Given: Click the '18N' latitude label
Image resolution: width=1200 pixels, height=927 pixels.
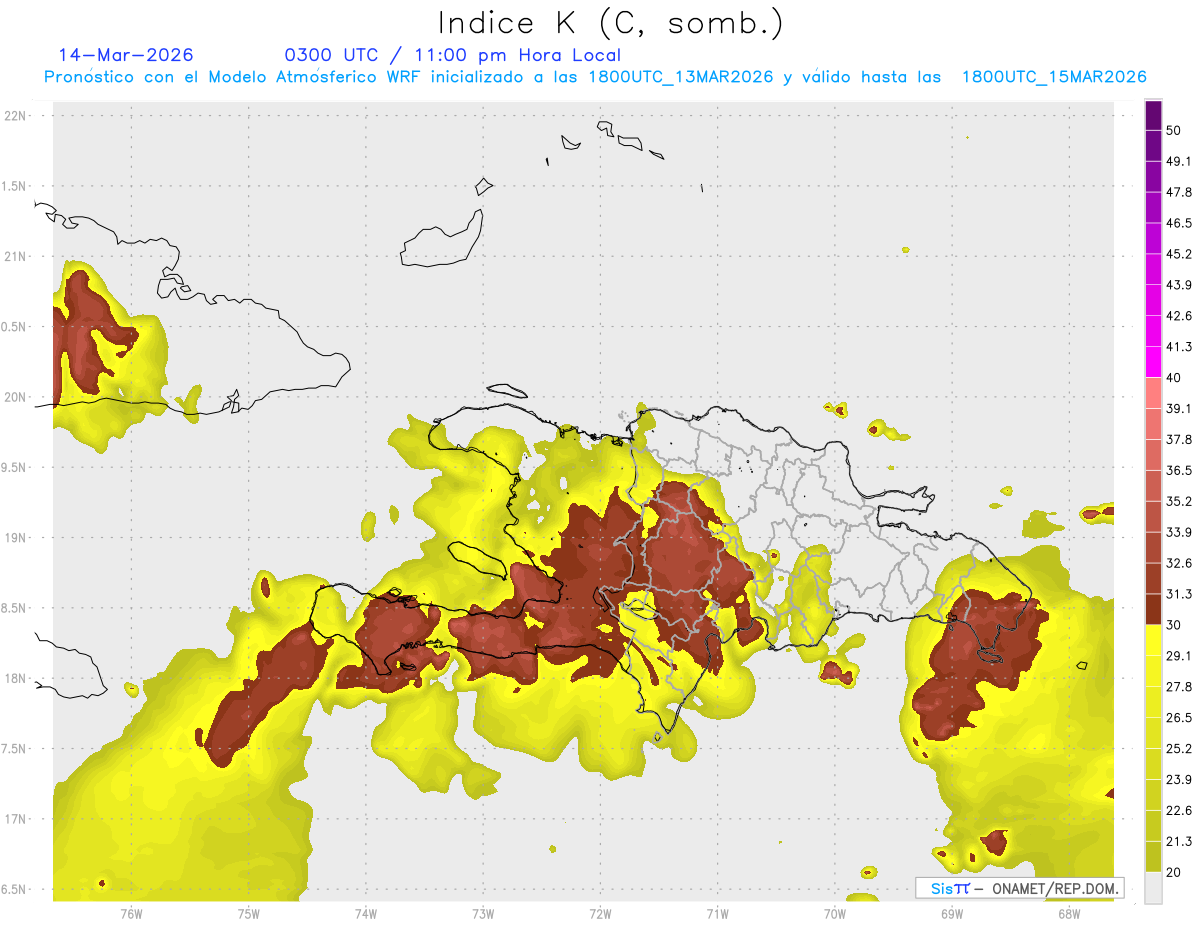Looking at the screenshot, I should (x=15, y=678).
